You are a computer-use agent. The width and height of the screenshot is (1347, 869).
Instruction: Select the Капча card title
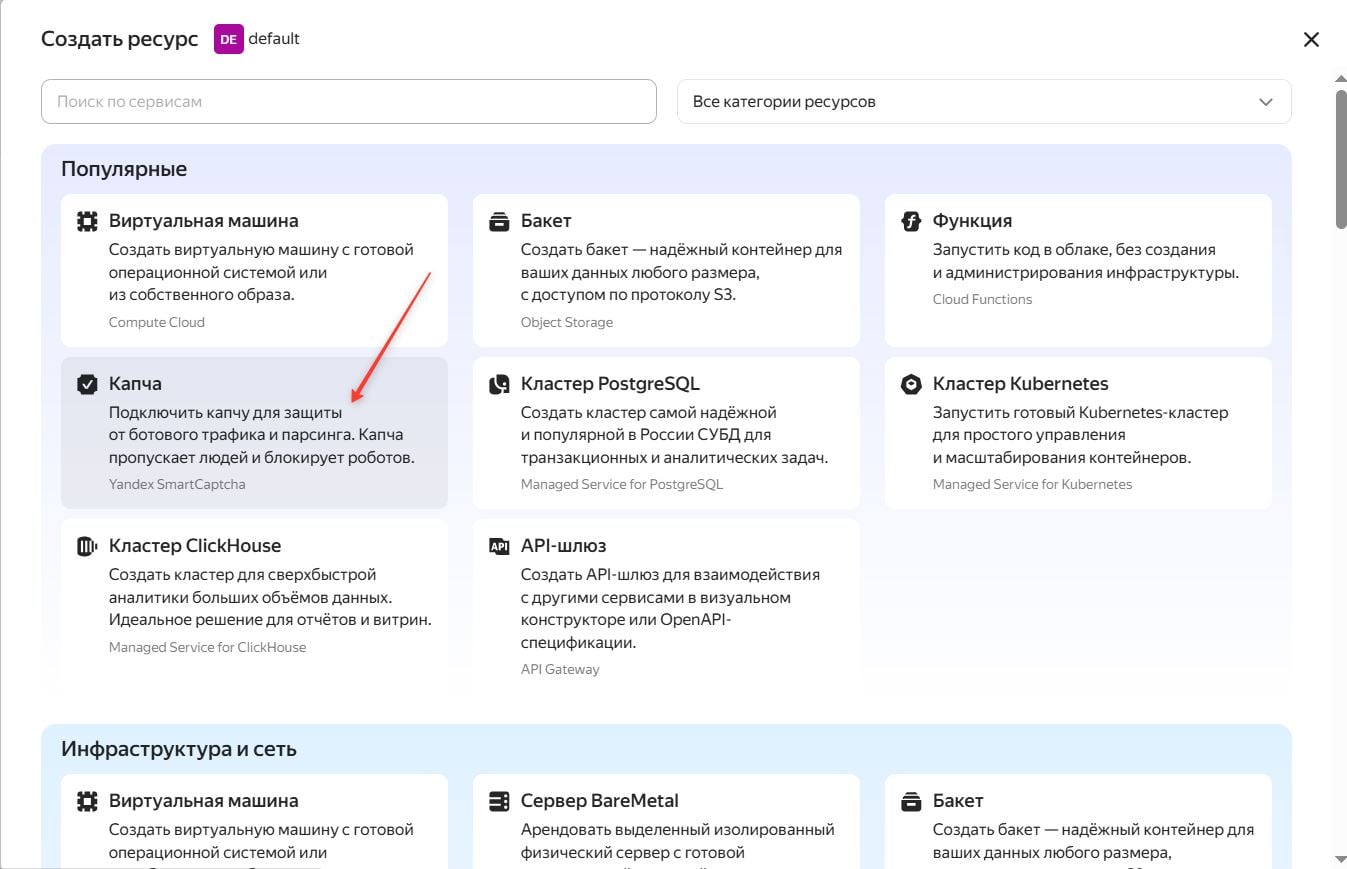(x=135, y=384)
